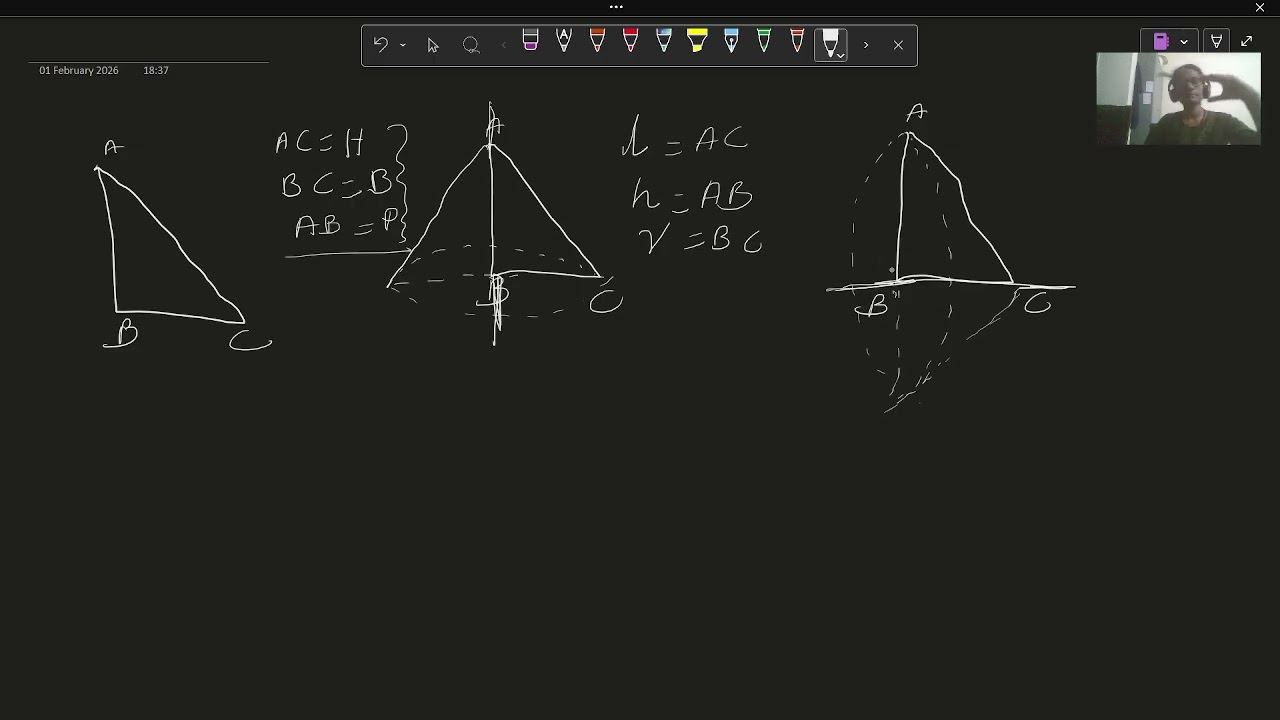
Task: Pick the blue fountain pen
Action: coord(731,42)
